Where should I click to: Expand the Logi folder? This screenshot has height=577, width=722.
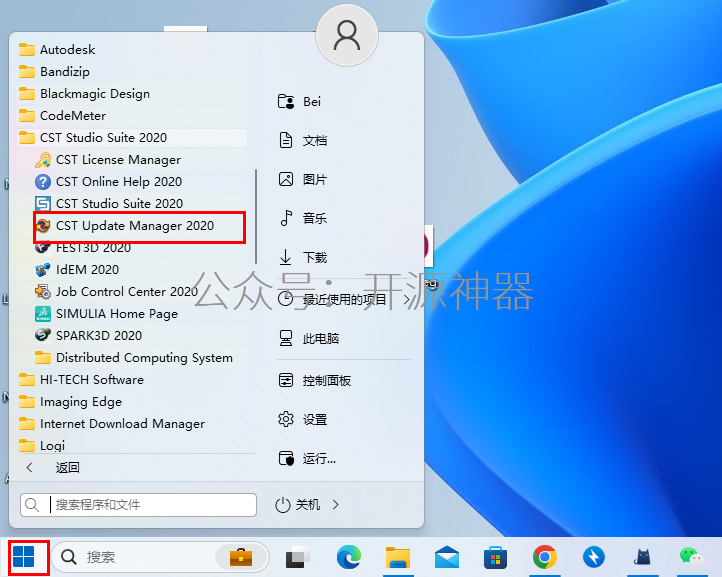(x=133, y=445)
